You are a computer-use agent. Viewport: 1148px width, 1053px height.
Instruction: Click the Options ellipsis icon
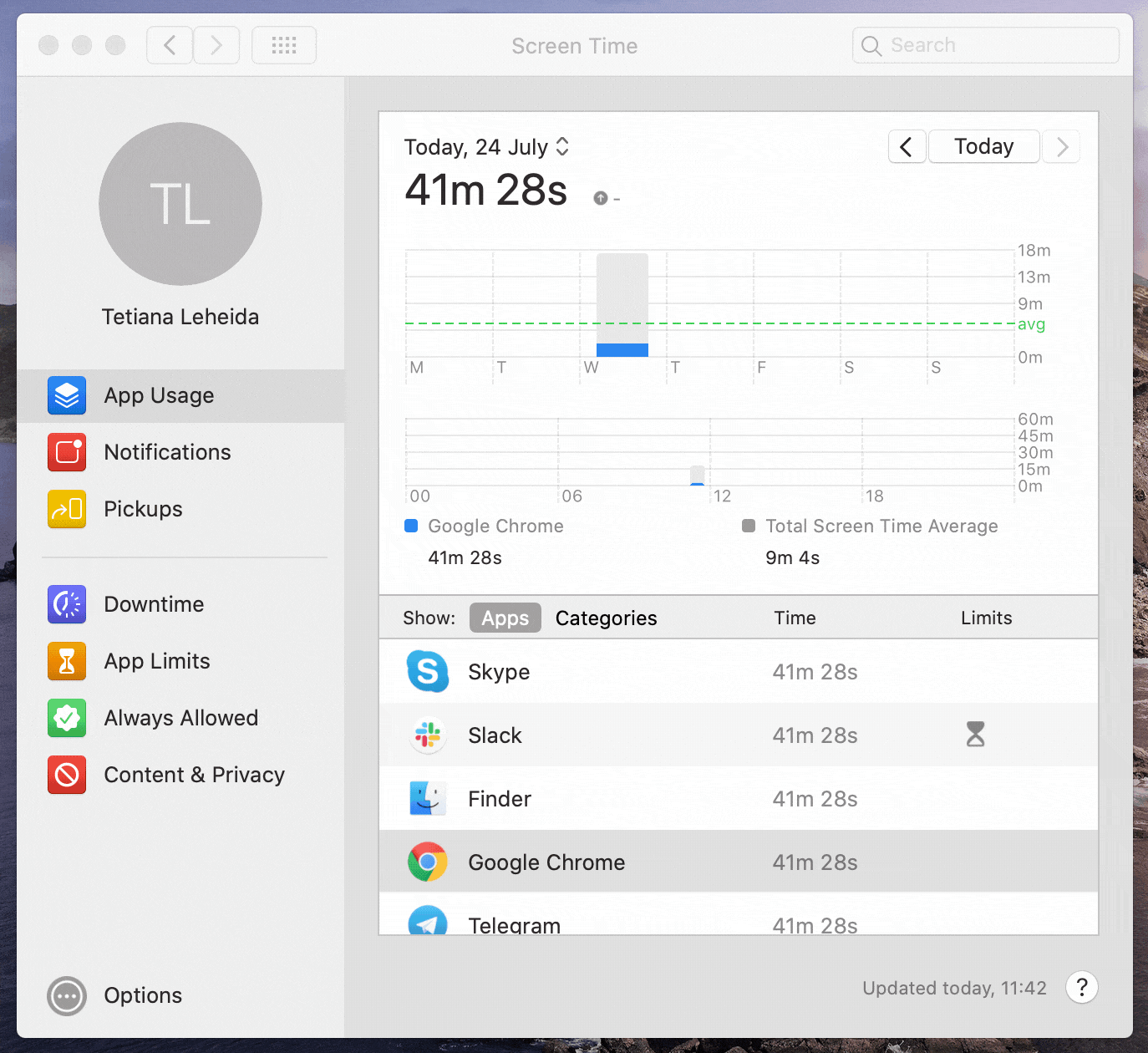tap(67, 996)
